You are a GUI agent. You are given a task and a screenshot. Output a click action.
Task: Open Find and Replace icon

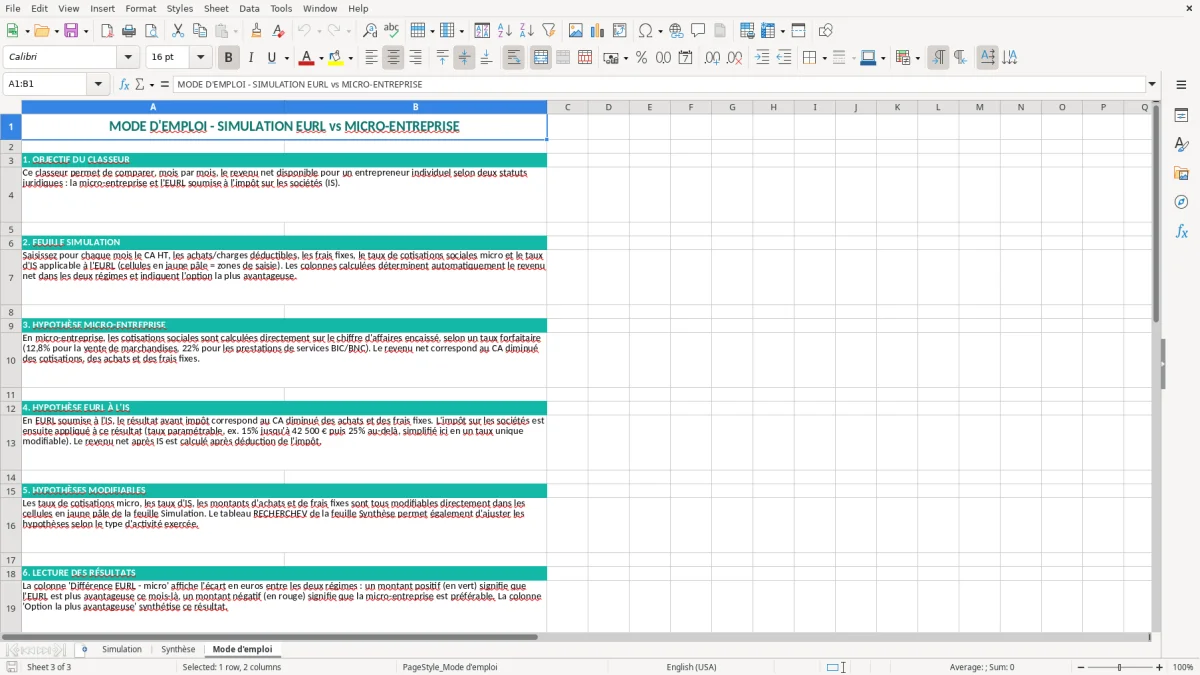370,31
